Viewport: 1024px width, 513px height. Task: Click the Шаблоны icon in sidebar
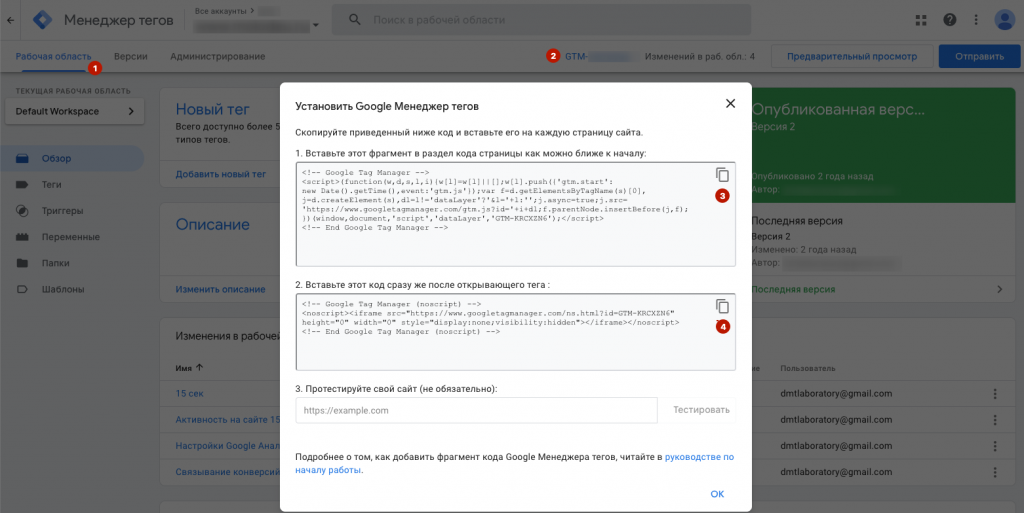22,289
